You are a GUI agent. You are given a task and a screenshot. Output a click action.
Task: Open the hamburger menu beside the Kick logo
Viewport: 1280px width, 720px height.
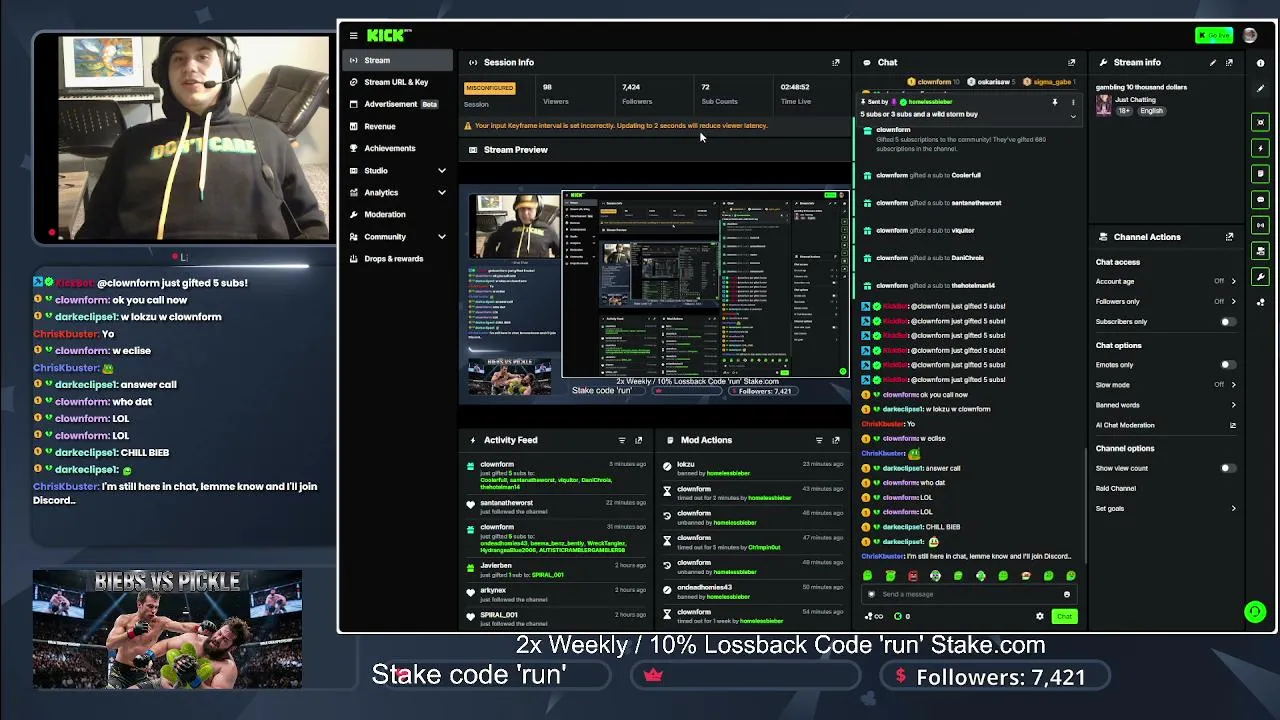click(353, 35)
